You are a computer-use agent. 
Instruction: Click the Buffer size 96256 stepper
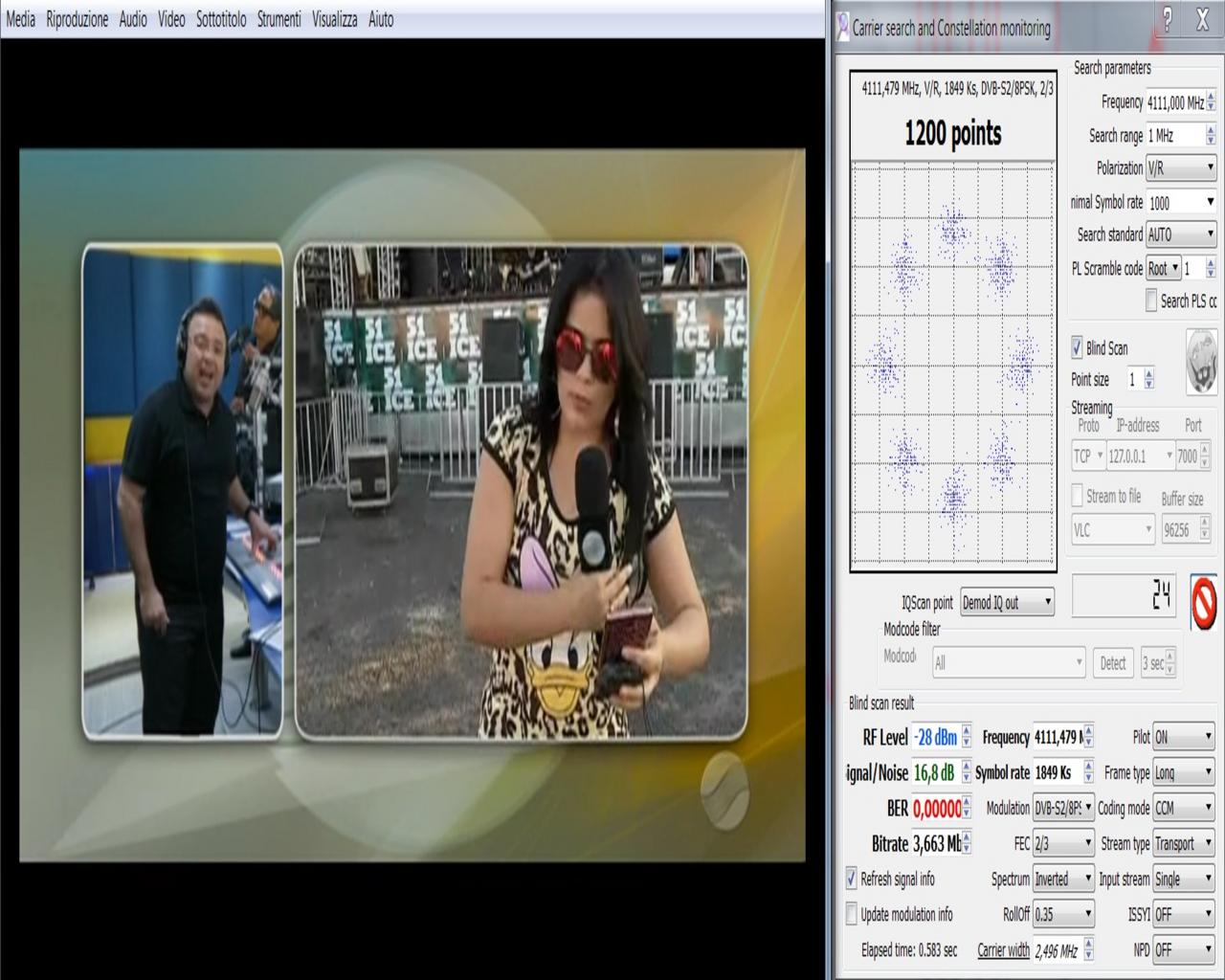coord(1205,529)
